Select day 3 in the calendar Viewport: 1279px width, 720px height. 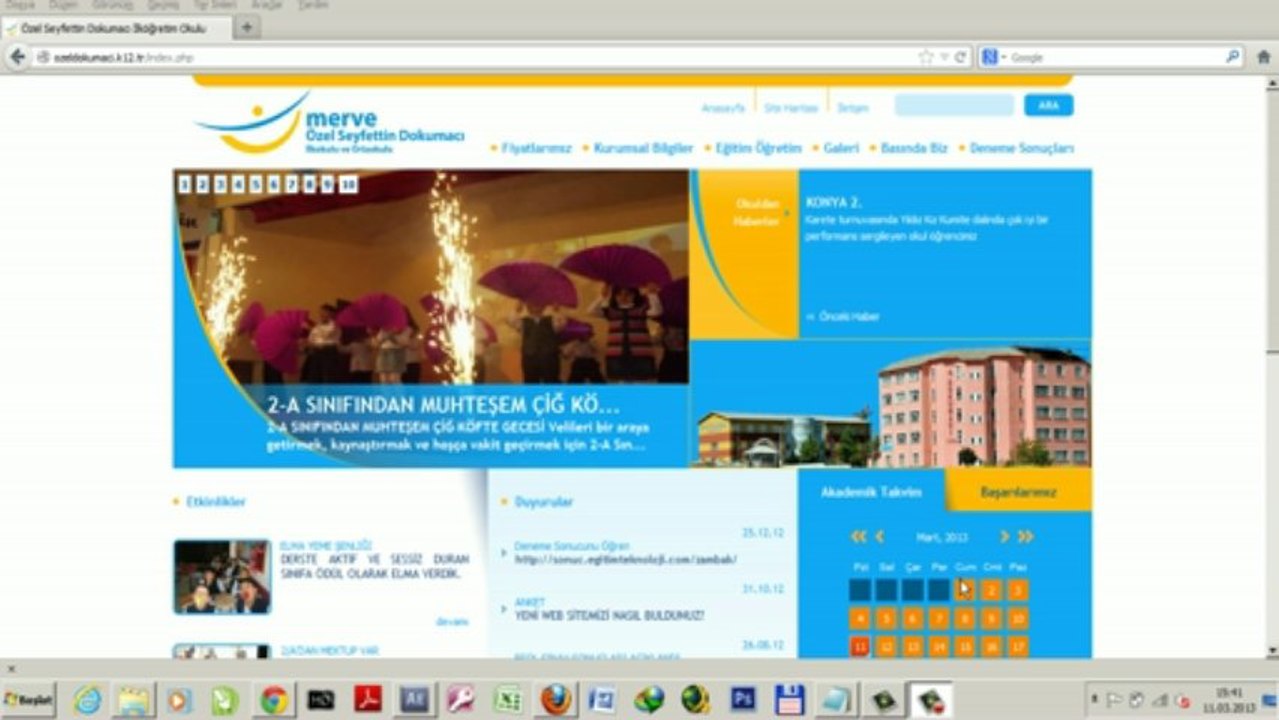click(1018, 590)
